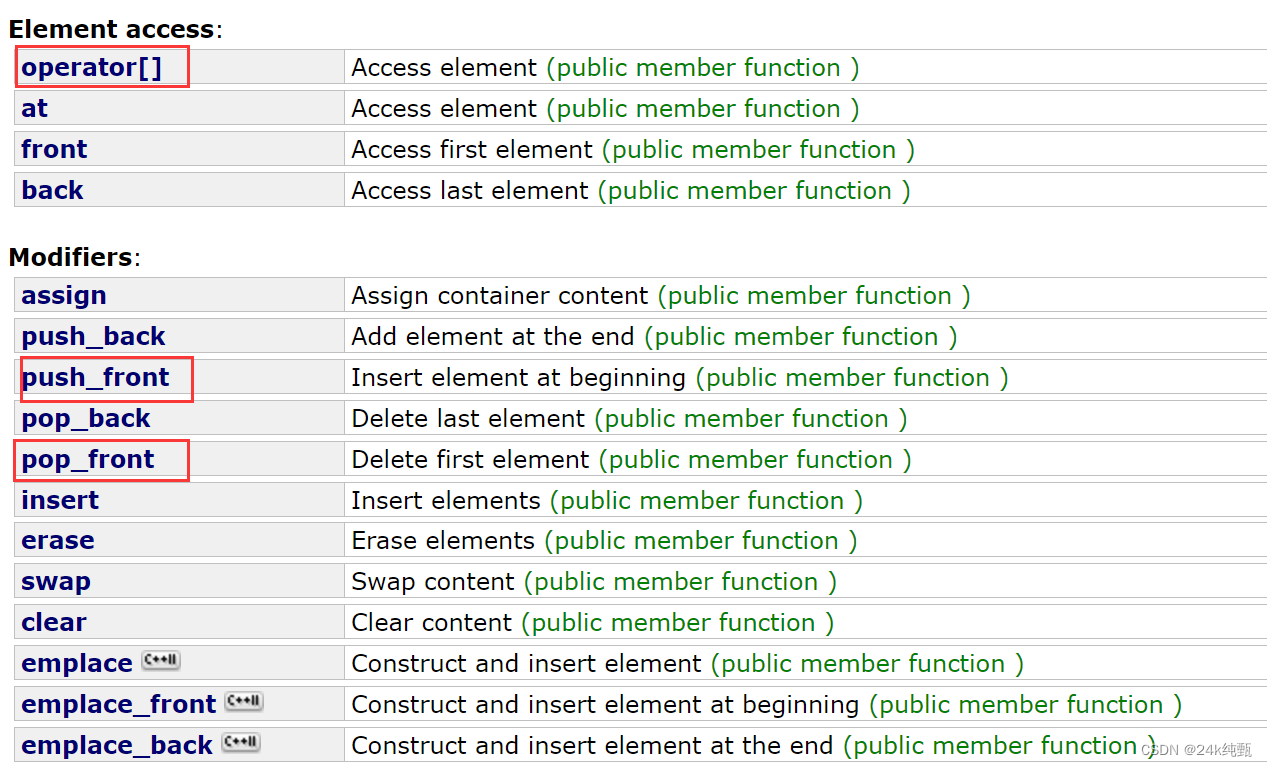Open the emplace function link
Screen dimensions: 1267x767
tap(77, 664)
